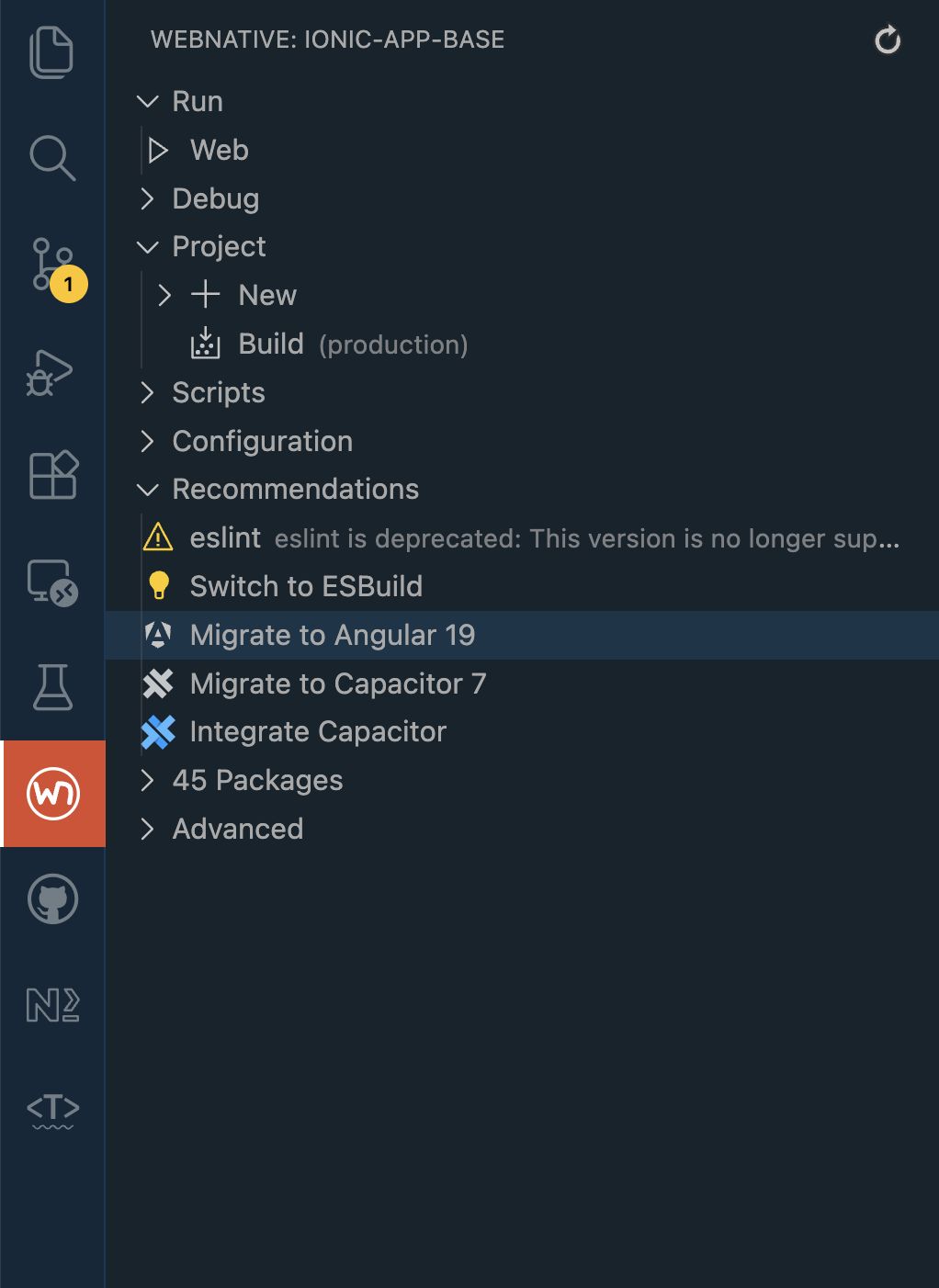Open the Run and Debug icon
This screenshot has width=939, height=1288.
click(x=52, y=372)
